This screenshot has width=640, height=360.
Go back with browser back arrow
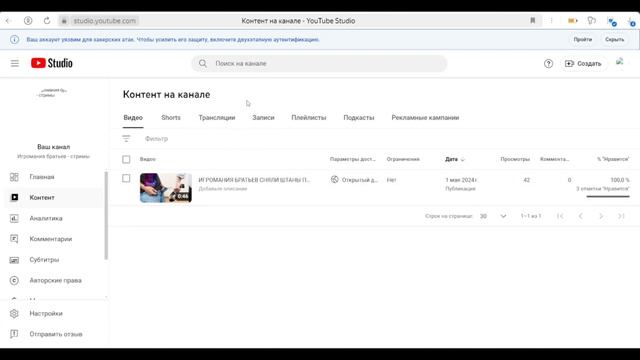click(x=9, y=21)
